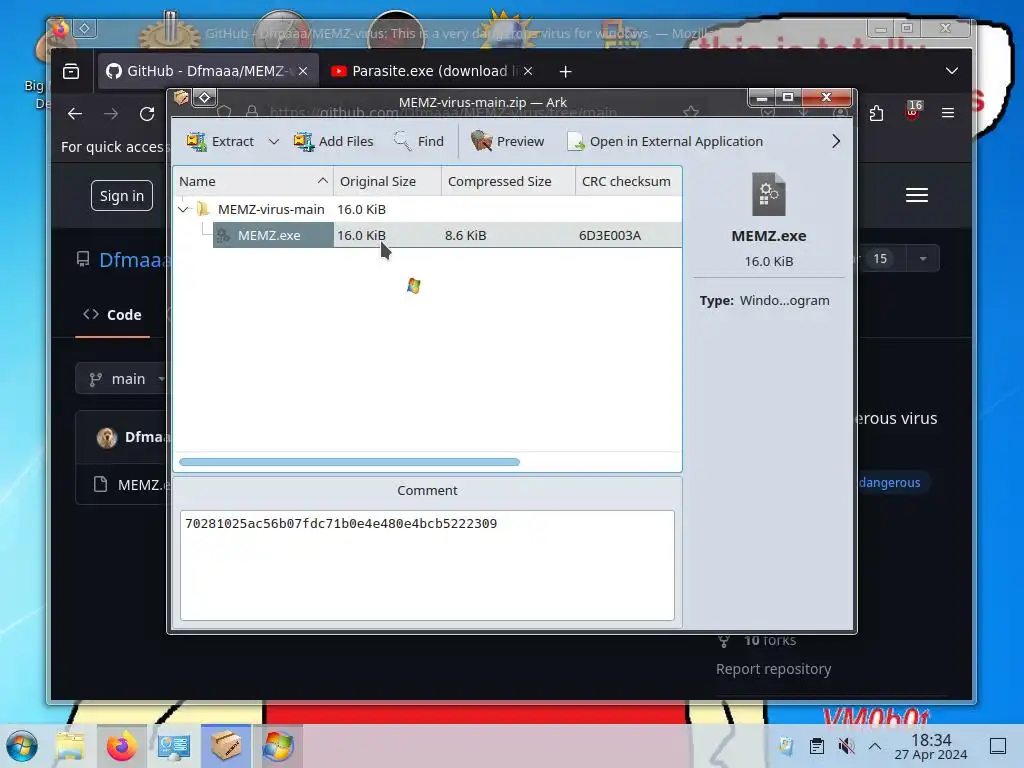This screenshot has width=1024, height=768.
Task: Click the Windows flag taskbar icon
Action: click(x=278, y=746)
